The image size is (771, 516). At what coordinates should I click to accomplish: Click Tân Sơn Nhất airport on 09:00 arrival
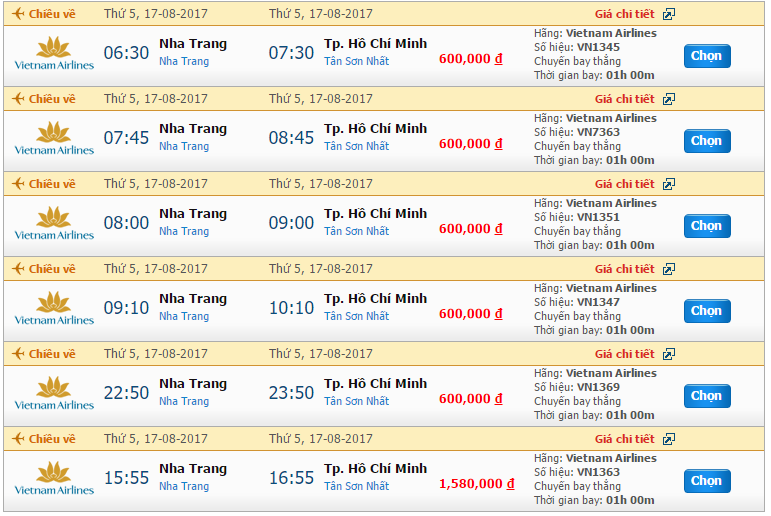pos(356,232)
